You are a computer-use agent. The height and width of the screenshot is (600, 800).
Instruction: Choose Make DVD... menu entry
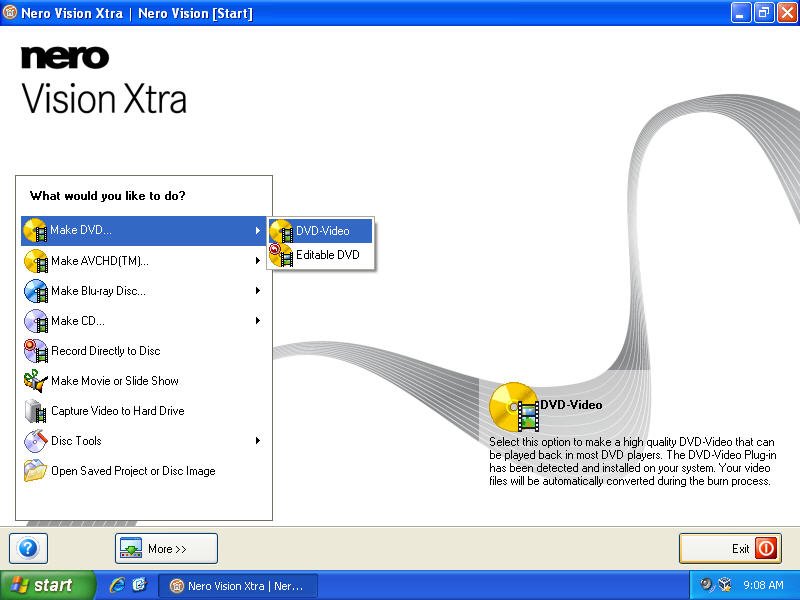tap(143, 231)
